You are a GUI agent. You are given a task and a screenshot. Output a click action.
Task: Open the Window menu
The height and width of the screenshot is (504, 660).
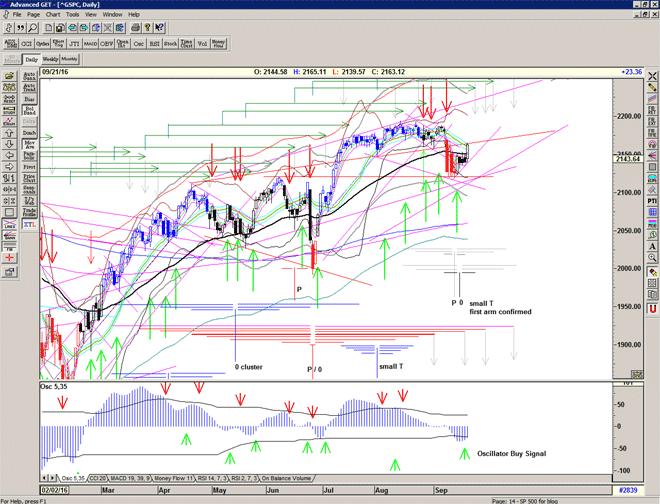point(112,15)
